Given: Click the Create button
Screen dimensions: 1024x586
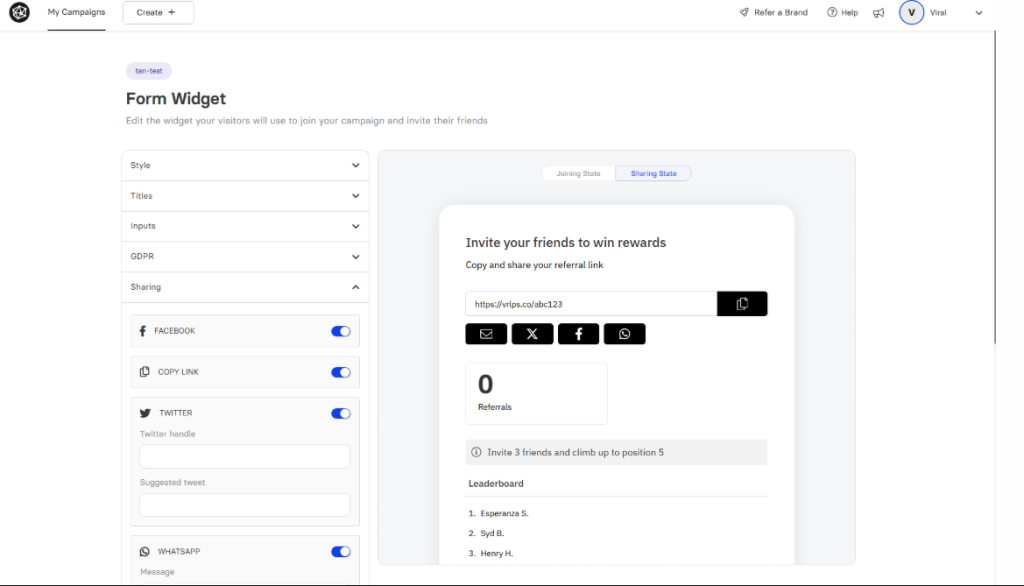Looking at the screenshot, I should coord(158,12).
